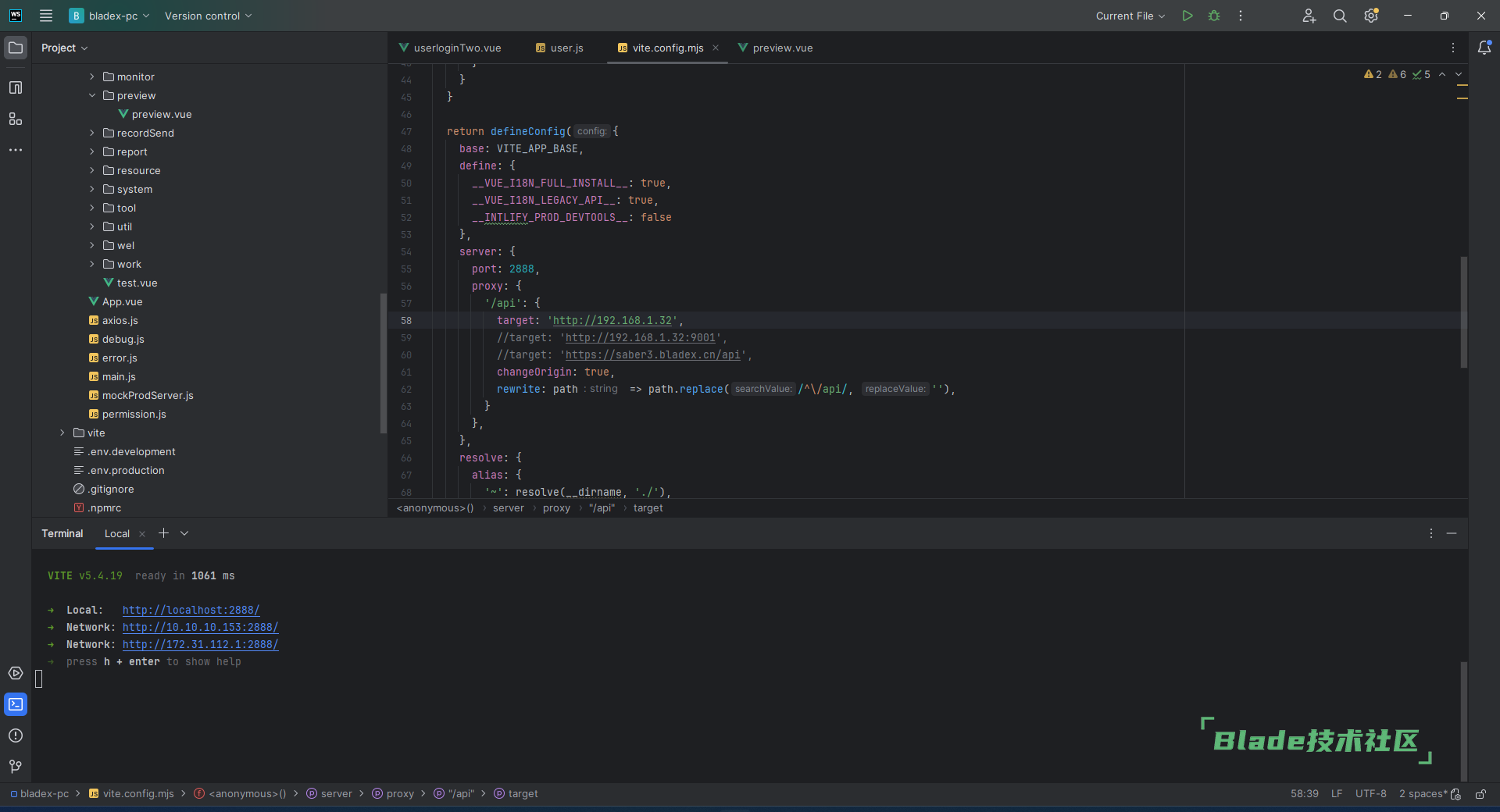Image resolution: width=1500 pixels, height=812 pixels.
Task: Expand the work folder
Action: pyautogui.click(x=91, y=264)
